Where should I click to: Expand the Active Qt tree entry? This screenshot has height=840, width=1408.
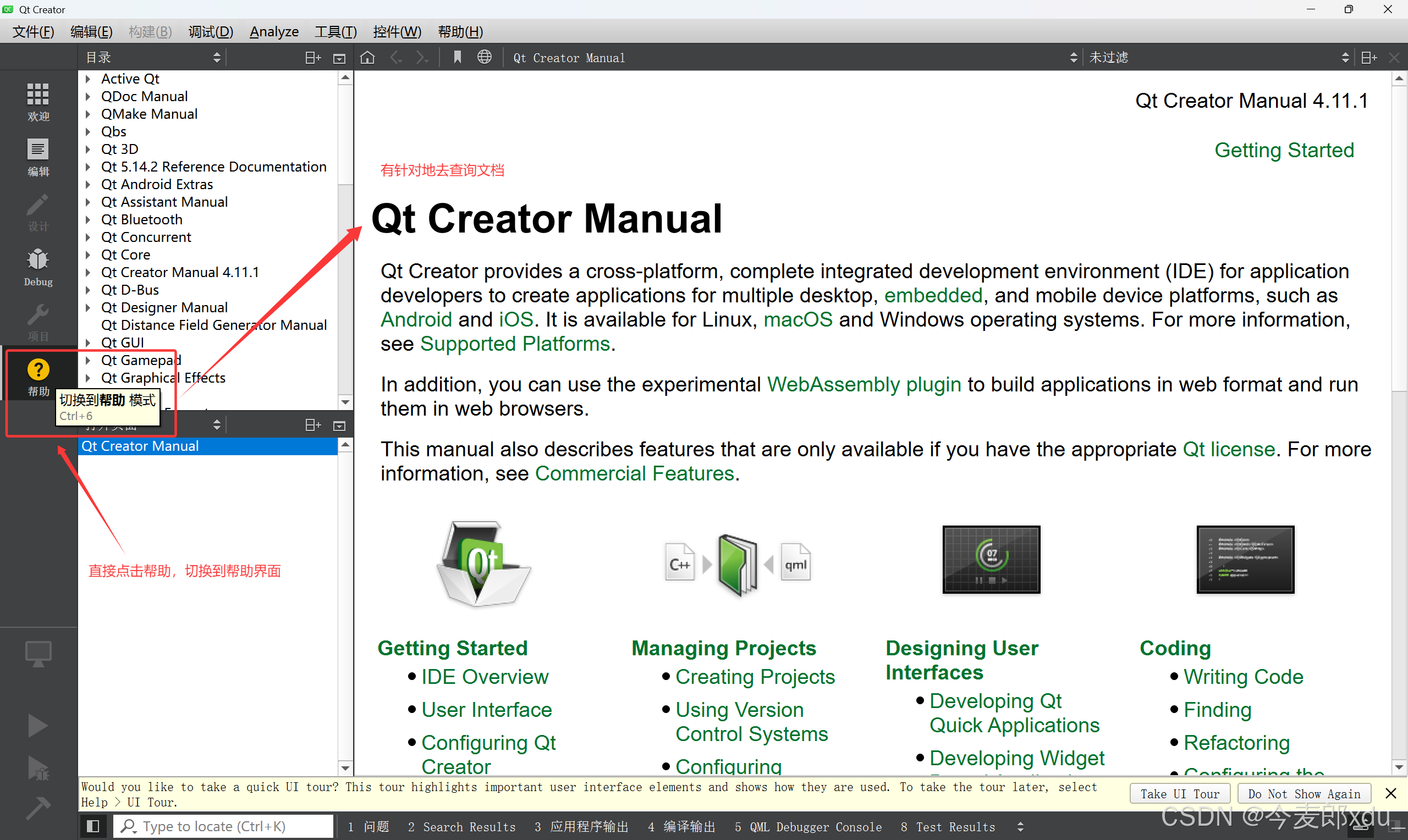89,79
